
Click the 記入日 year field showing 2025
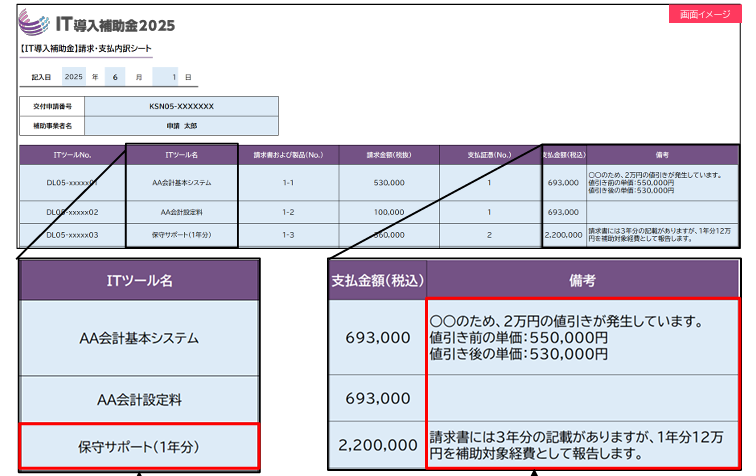click(73, 76)
